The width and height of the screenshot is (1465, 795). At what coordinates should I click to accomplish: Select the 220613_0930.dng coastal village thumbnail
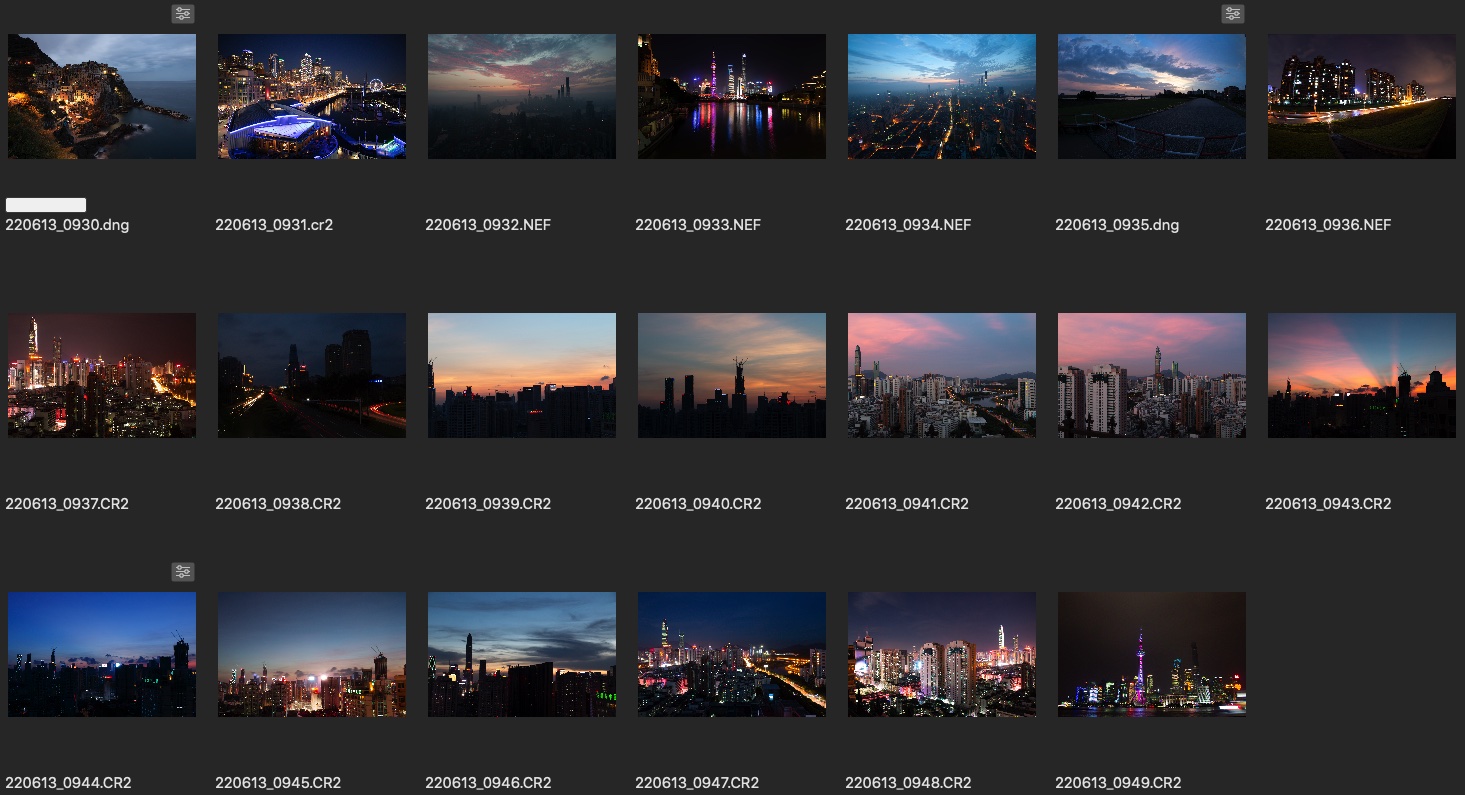102,96
